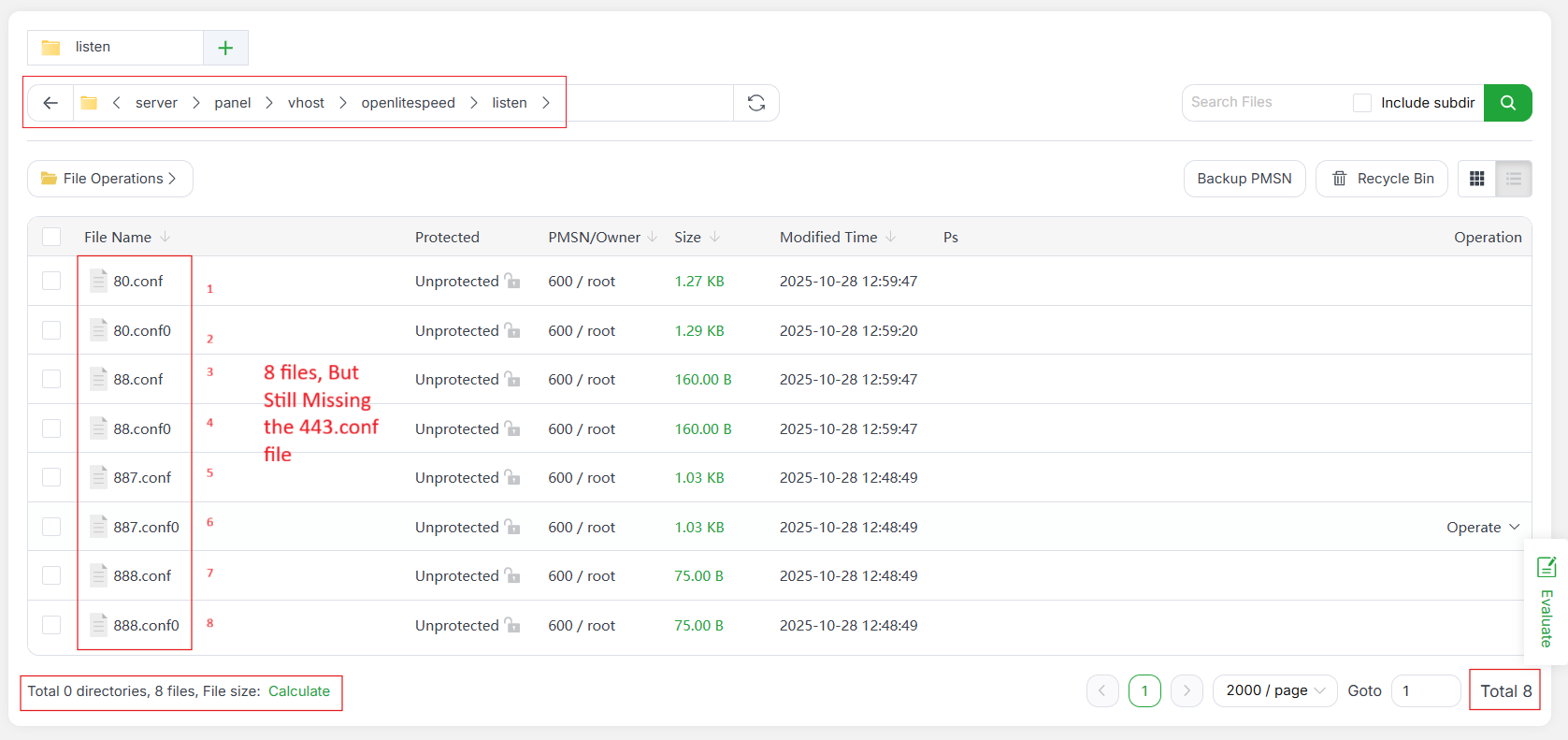Switch to list view icon
1568x740 pixels.
[x=1514, y=179]
